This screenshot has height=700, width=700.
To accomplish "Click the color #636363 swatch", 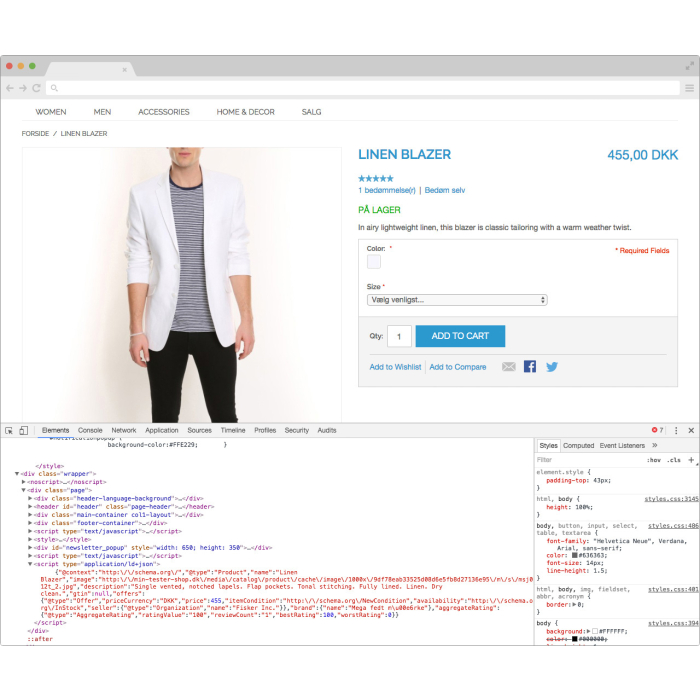I will click(575, 555).
